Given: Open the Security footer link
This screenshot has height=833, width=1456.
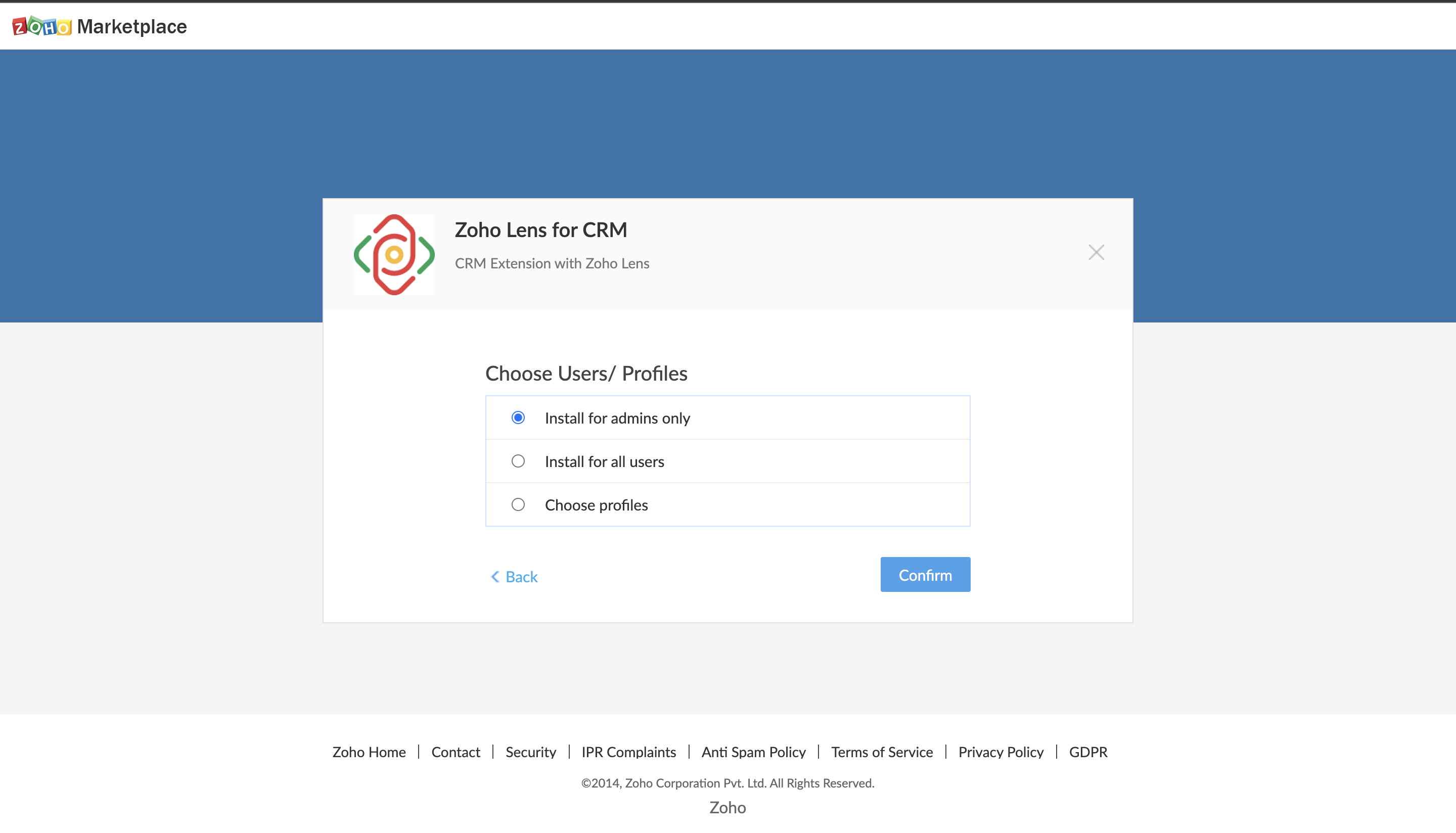Looking at the screenshot, I should click(x=530, y=752).
